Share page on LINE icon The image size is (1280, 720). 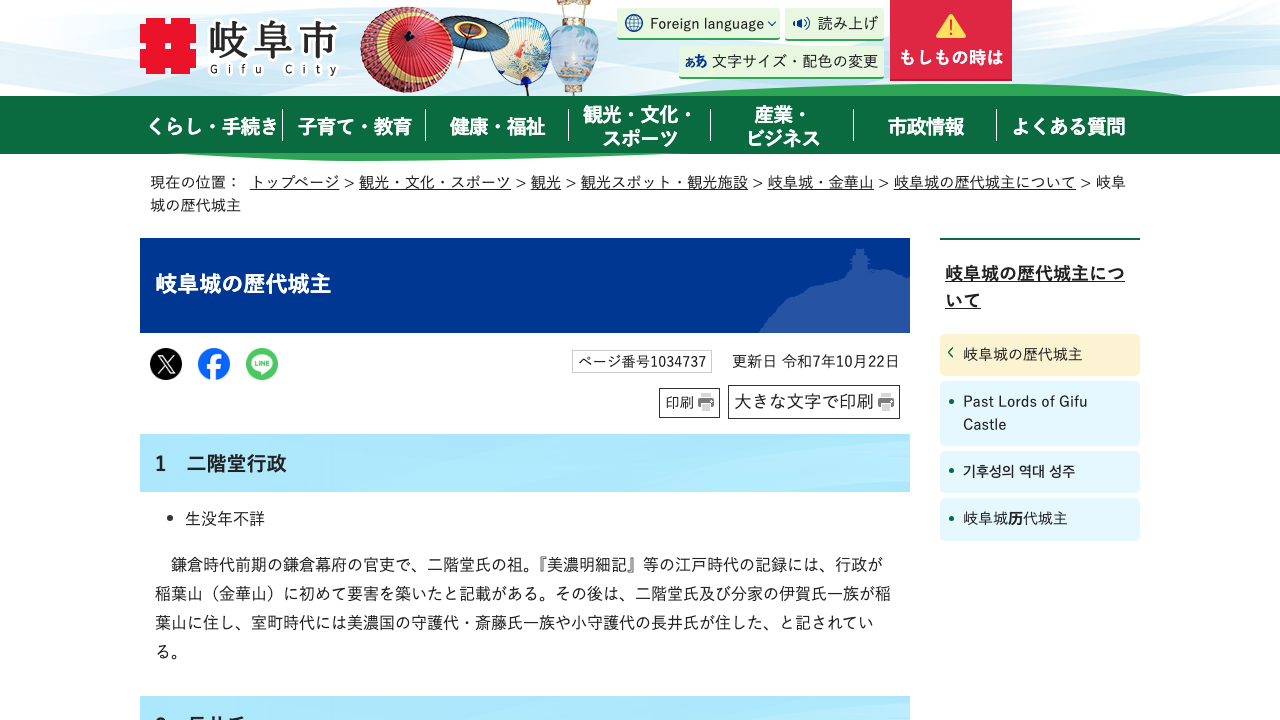click(x=262, y=364)
